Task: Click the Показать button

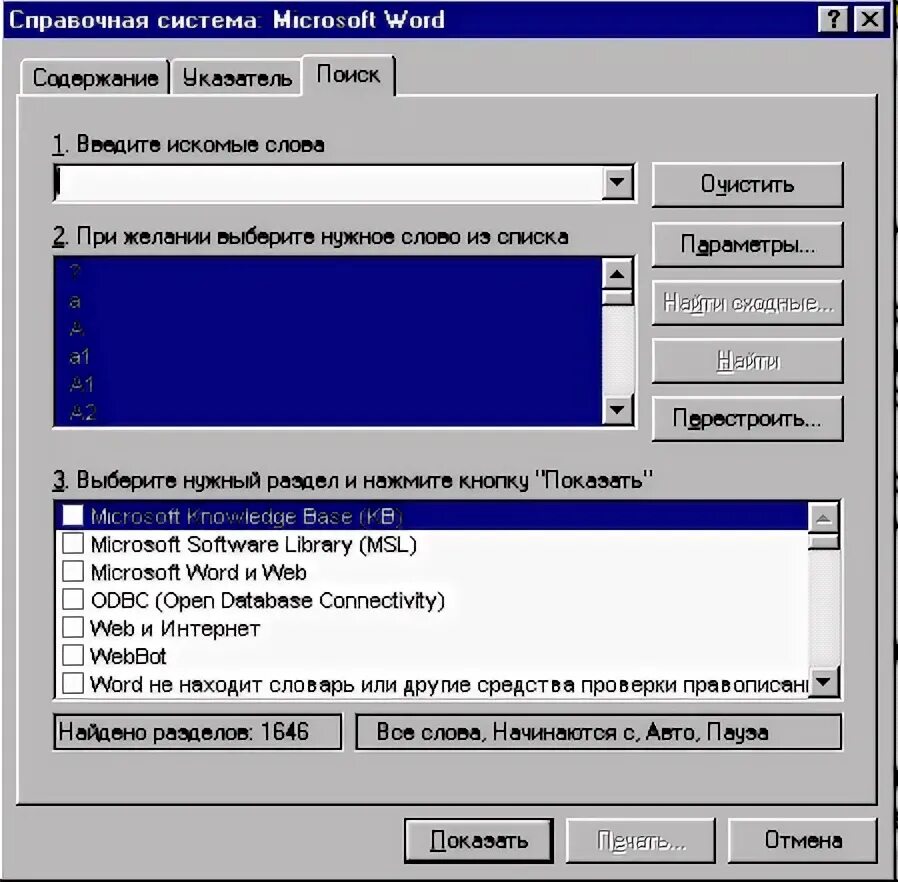Action: (x=479, y=840)
